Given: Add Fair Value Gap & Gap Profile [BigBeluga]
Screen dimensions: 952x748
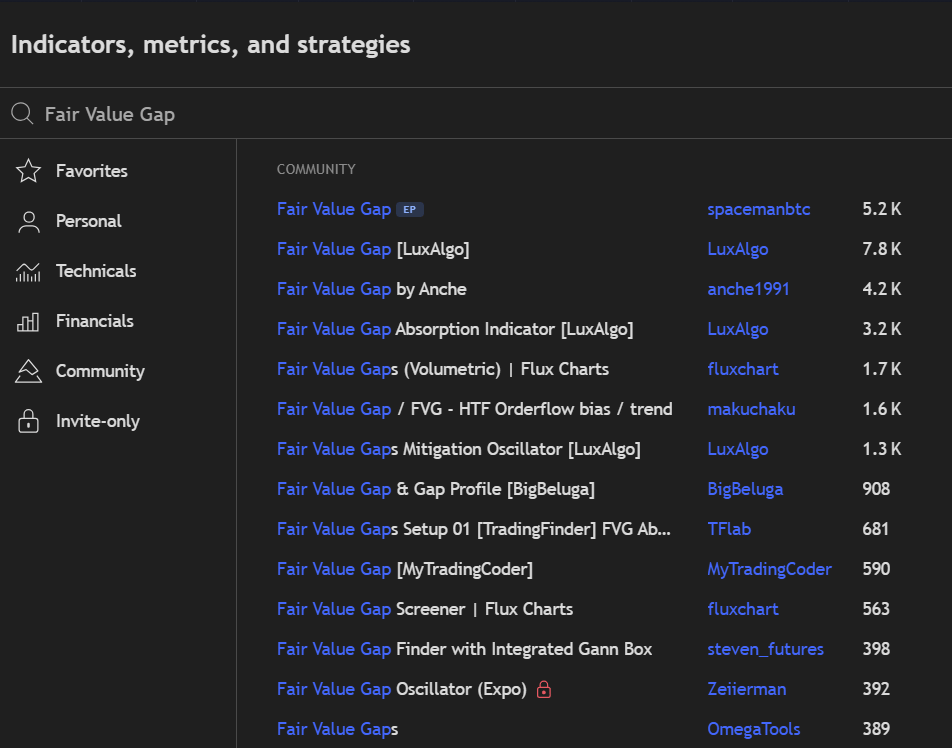Looking at the screenshot, I should [x=435, y=489].
